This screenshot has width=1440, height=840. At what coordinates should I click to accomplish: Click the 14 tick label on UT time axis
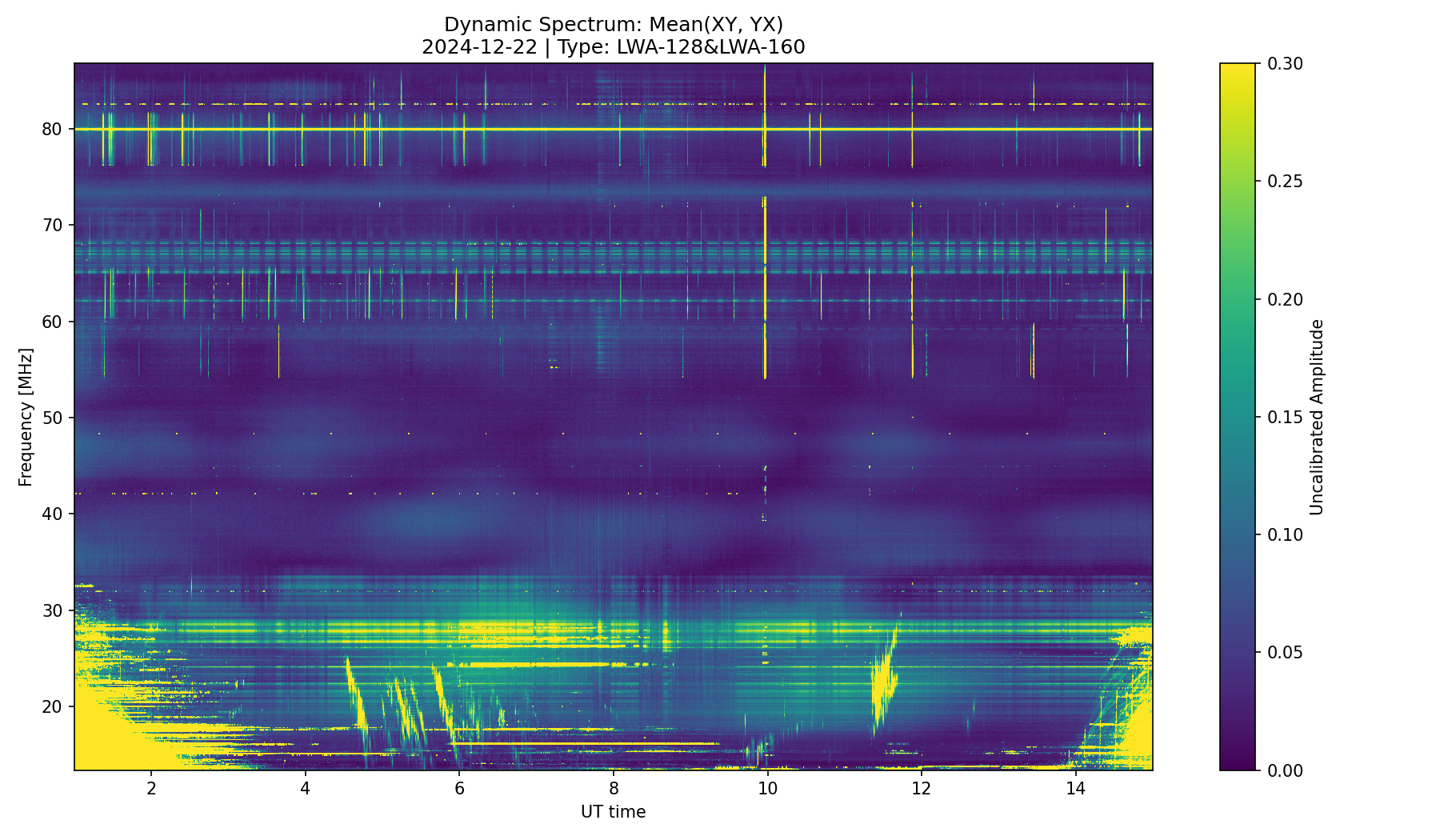[1075, 789]
